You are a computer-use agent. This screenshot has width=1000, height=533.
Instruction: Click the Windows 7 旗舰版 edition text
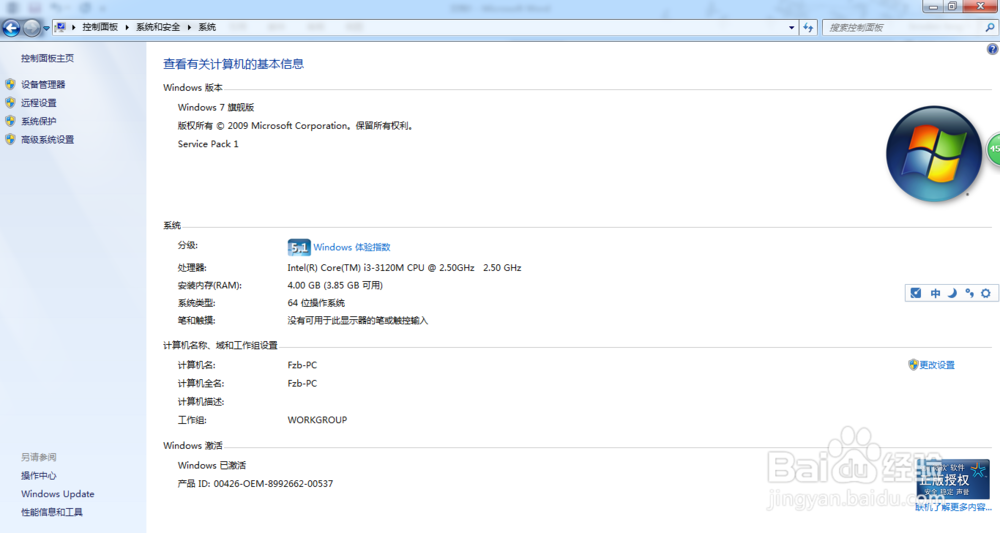coord(216,108)
